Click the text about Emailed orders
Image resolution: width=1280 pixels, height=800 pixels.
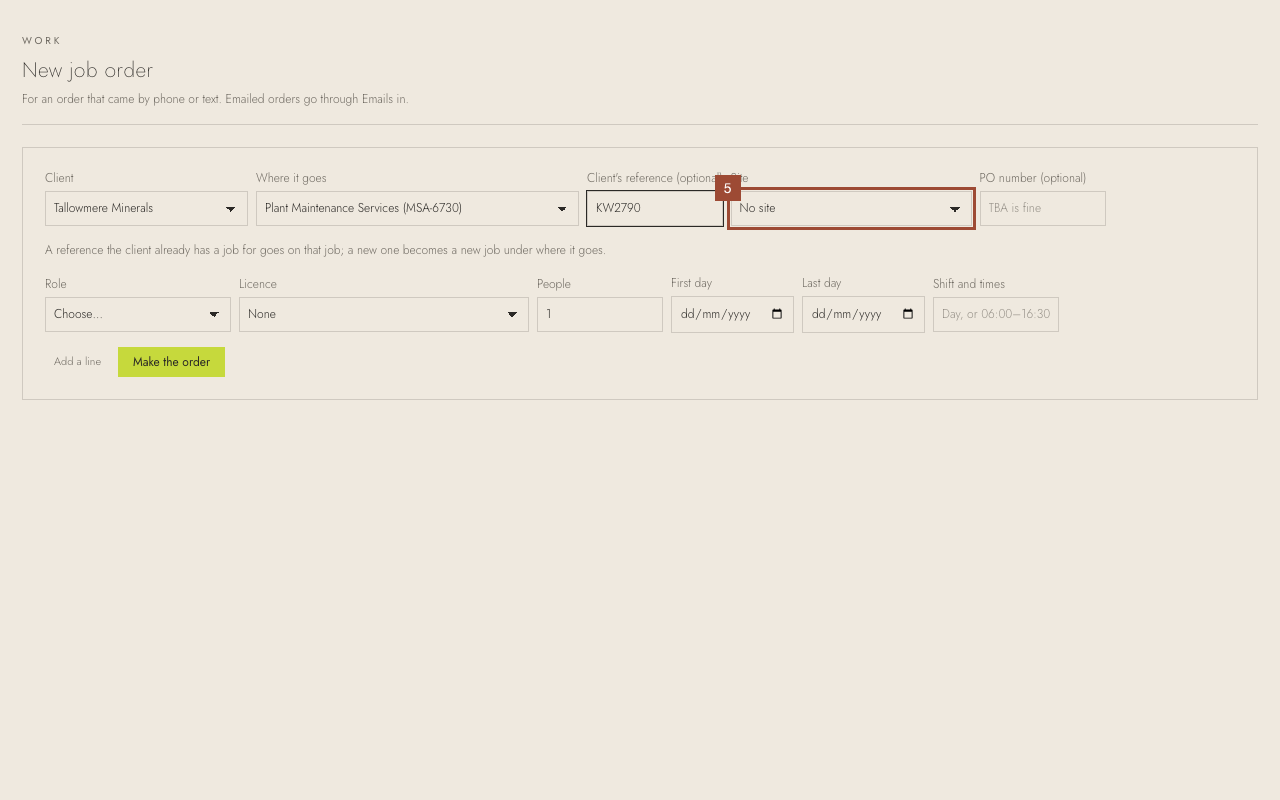point(317,99)
